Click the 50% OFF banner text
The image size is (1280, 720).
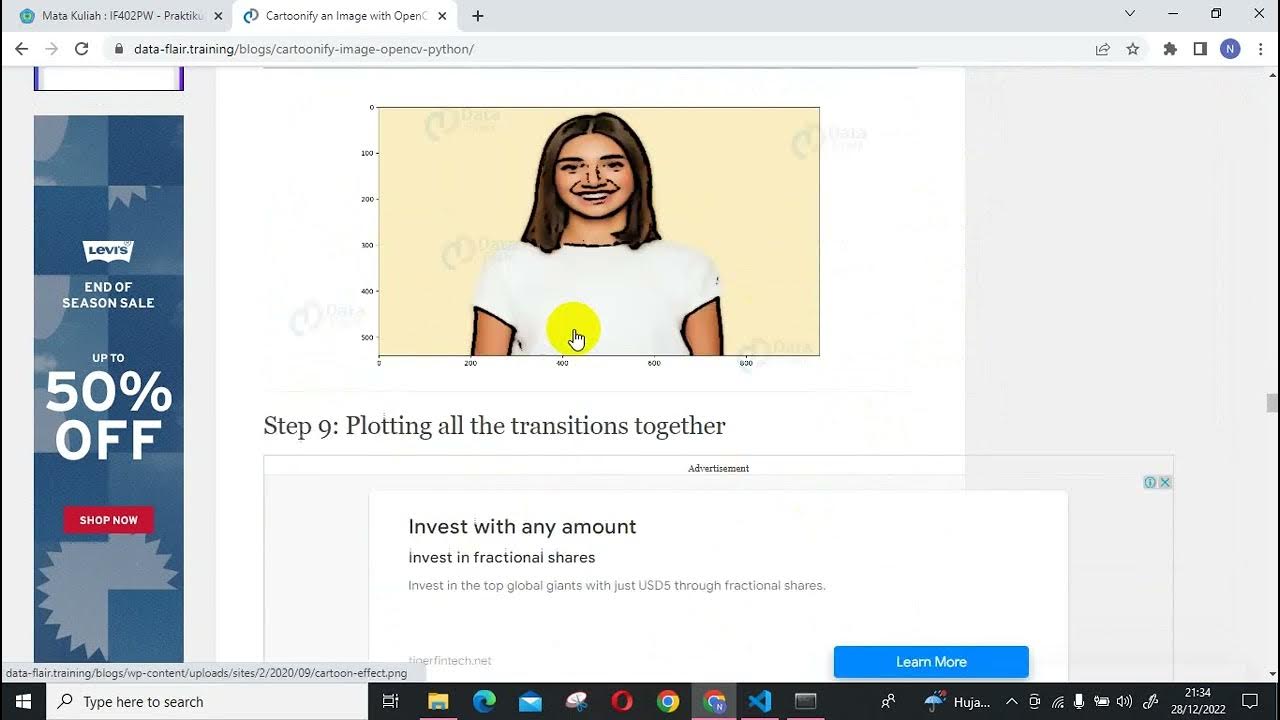[x=108, y=416]
